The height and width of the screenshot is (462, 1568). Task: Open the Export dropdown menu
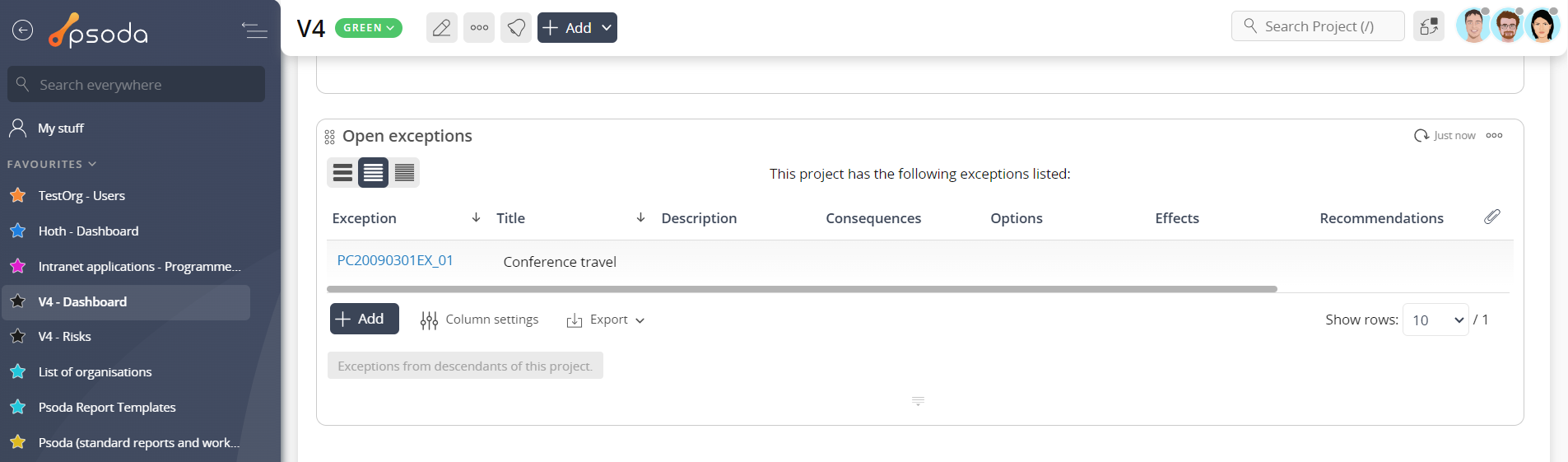coord(605,320)
